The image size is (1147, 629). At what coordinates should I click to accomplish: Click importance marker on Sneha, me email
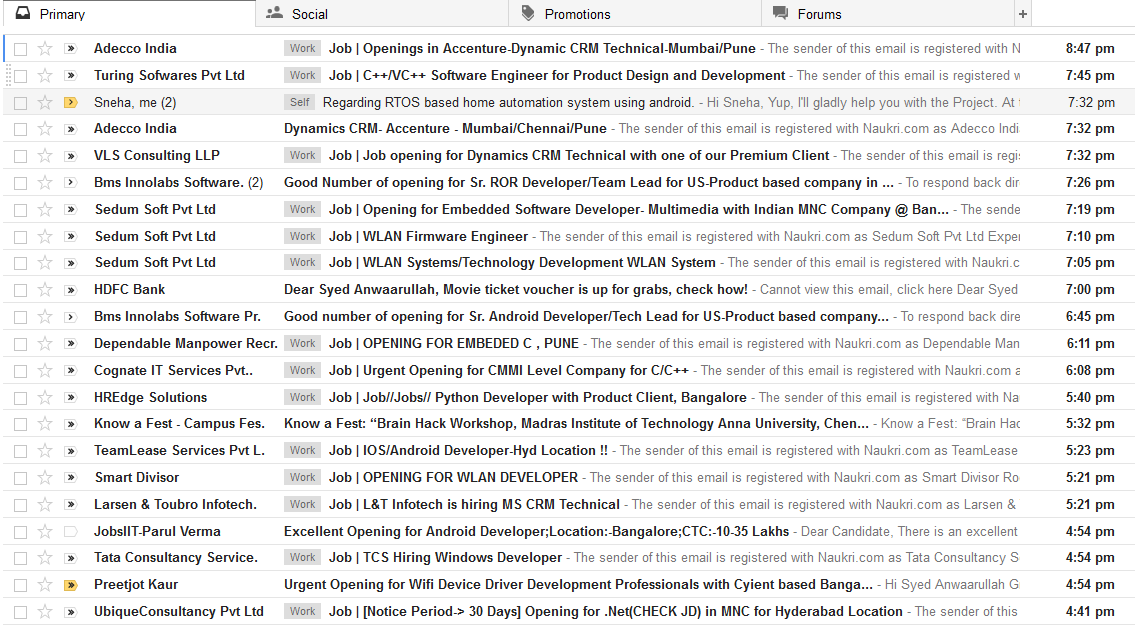pos(70,102)
